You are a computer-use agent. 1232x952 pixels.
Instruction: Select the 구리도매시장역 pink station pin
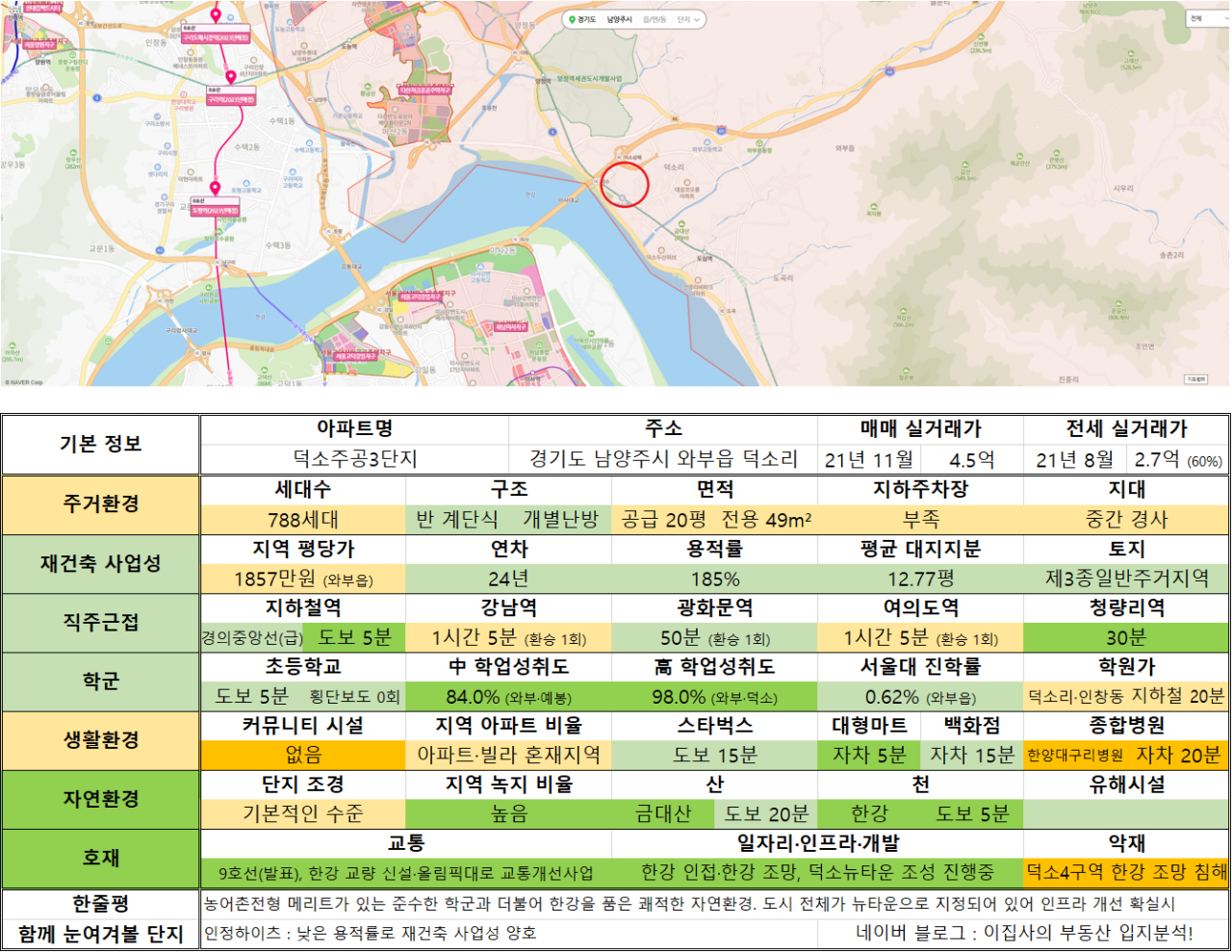click(216, 14)
